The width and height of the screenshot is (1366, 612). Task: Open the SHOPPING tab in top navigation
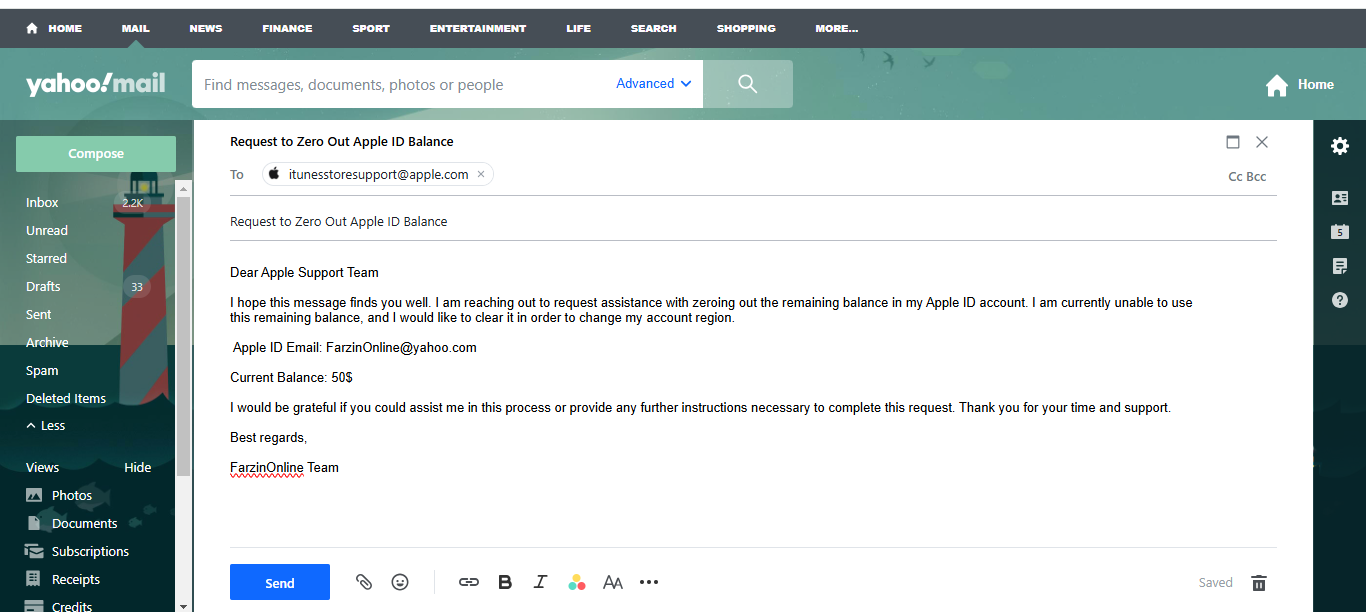coord(746,28)
